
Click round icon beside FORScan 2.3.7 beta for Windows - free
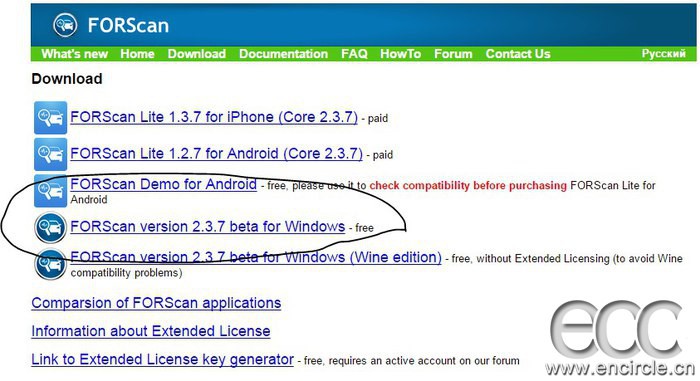pos(50,227)
